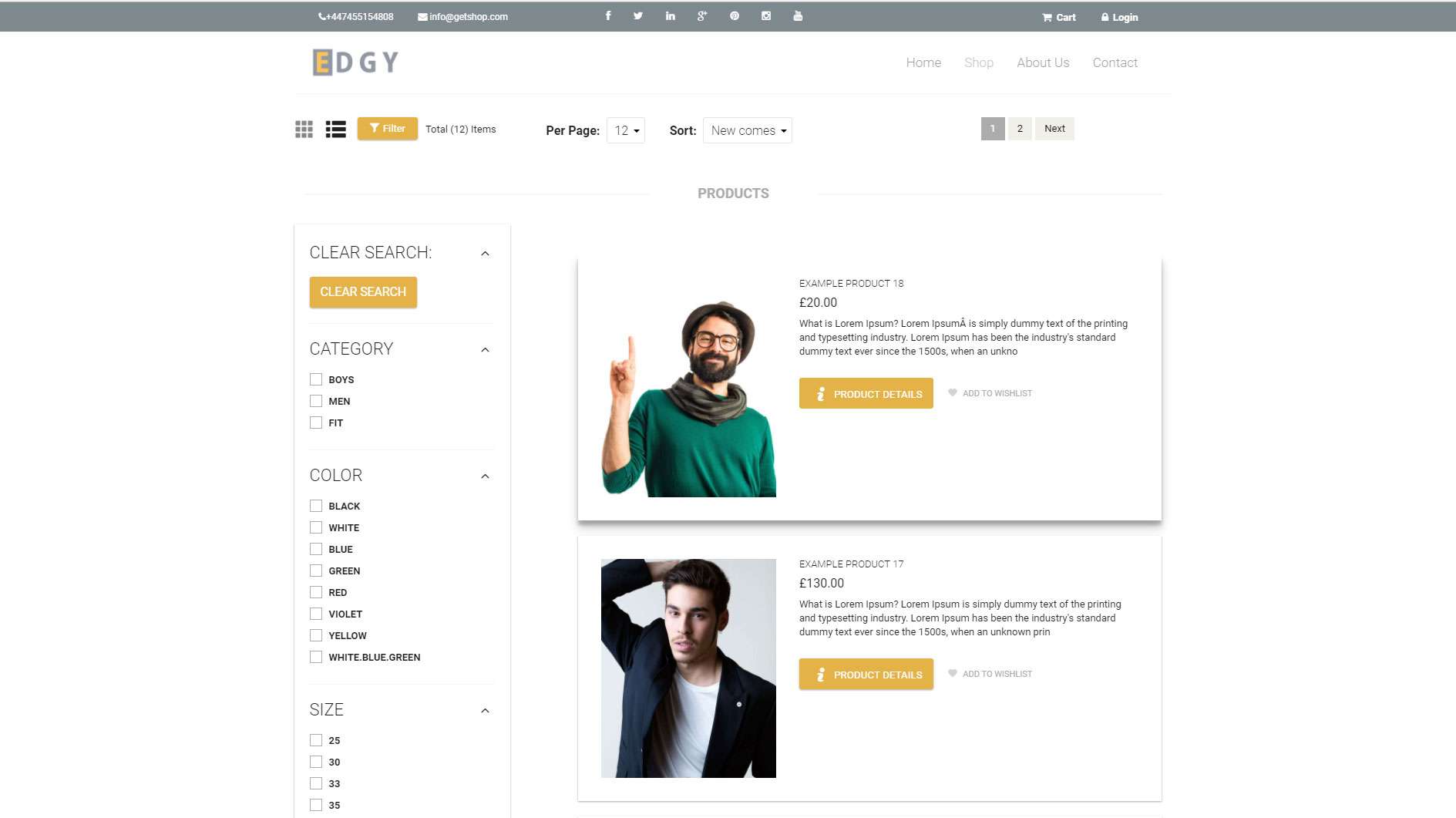Open the Sort dropdown showing New comes
This screenshot has width=1456, height=818.
click(x=747, y=130)
